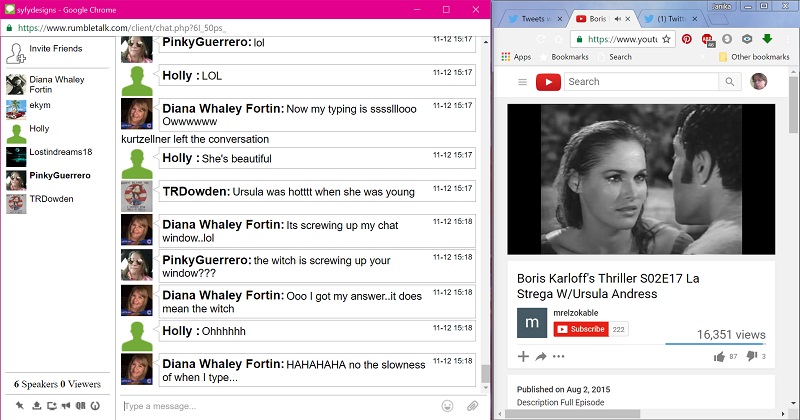Click the rumbletalk chat address URL
Viewport: 800px width, 420px height.
tap(121, 28)
